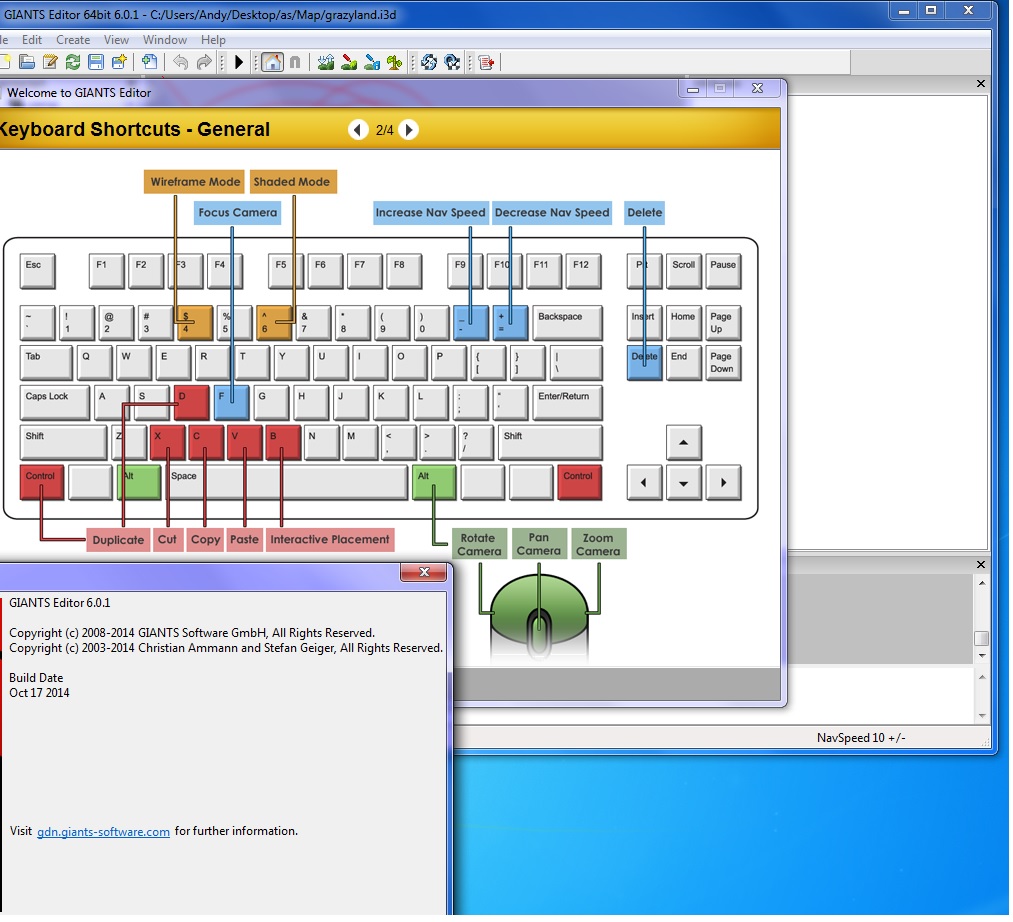Click the 'Decrease Nav Speed' label
This screenshot has width=1013, height=922.
point(552,213)
